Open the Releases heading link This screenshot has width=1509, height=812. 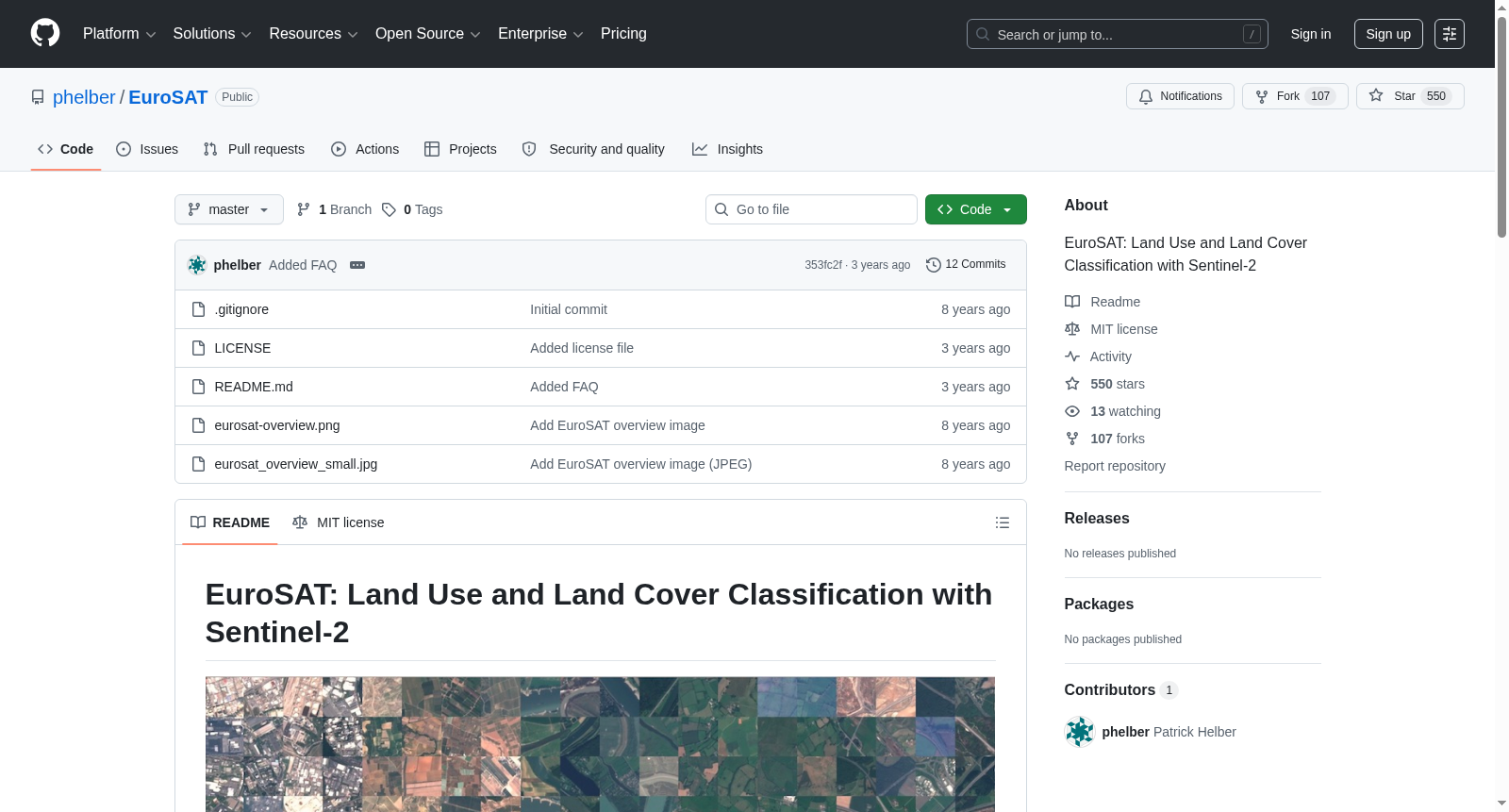click(x=1097, y=519)
